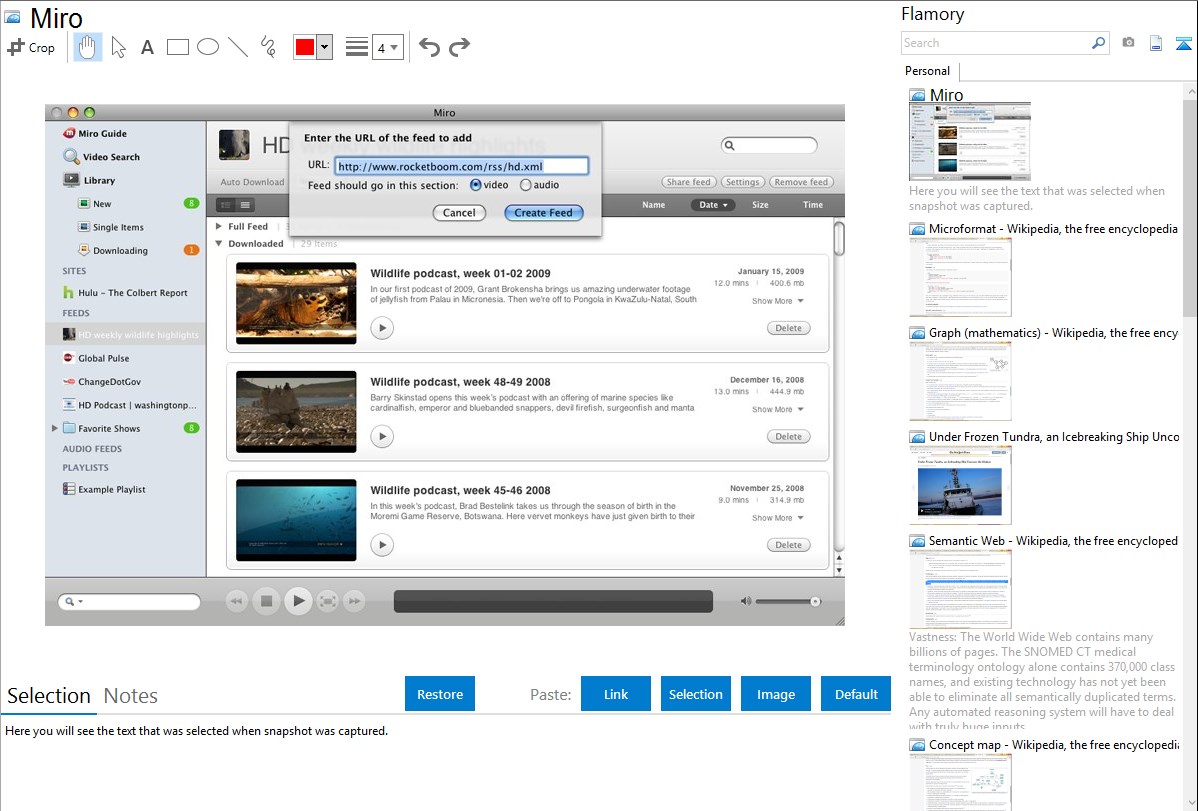This screenshot has width=1198, height=811.
Task: Click the Flamory search field
Action: pos(995,43)
